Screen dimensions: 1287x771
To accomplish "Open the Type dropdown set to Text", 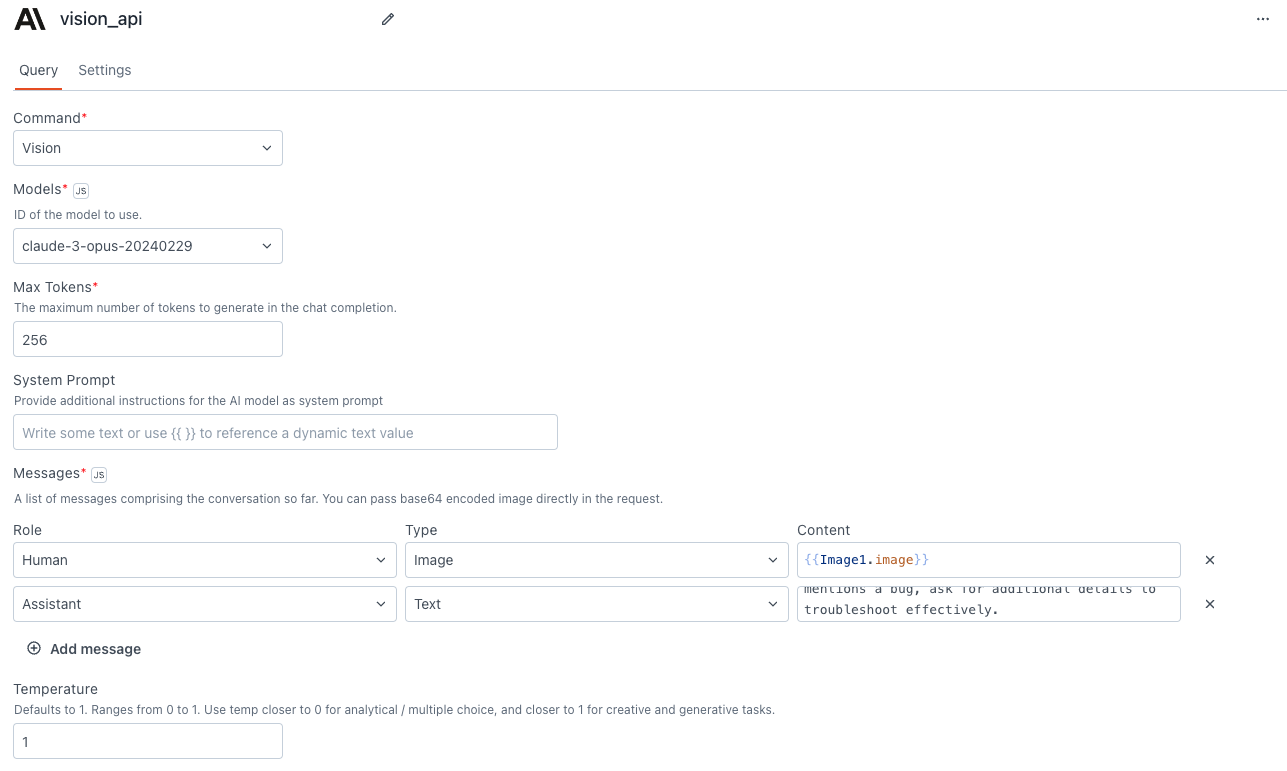I will pyautogui.click(x=596, y=604).
